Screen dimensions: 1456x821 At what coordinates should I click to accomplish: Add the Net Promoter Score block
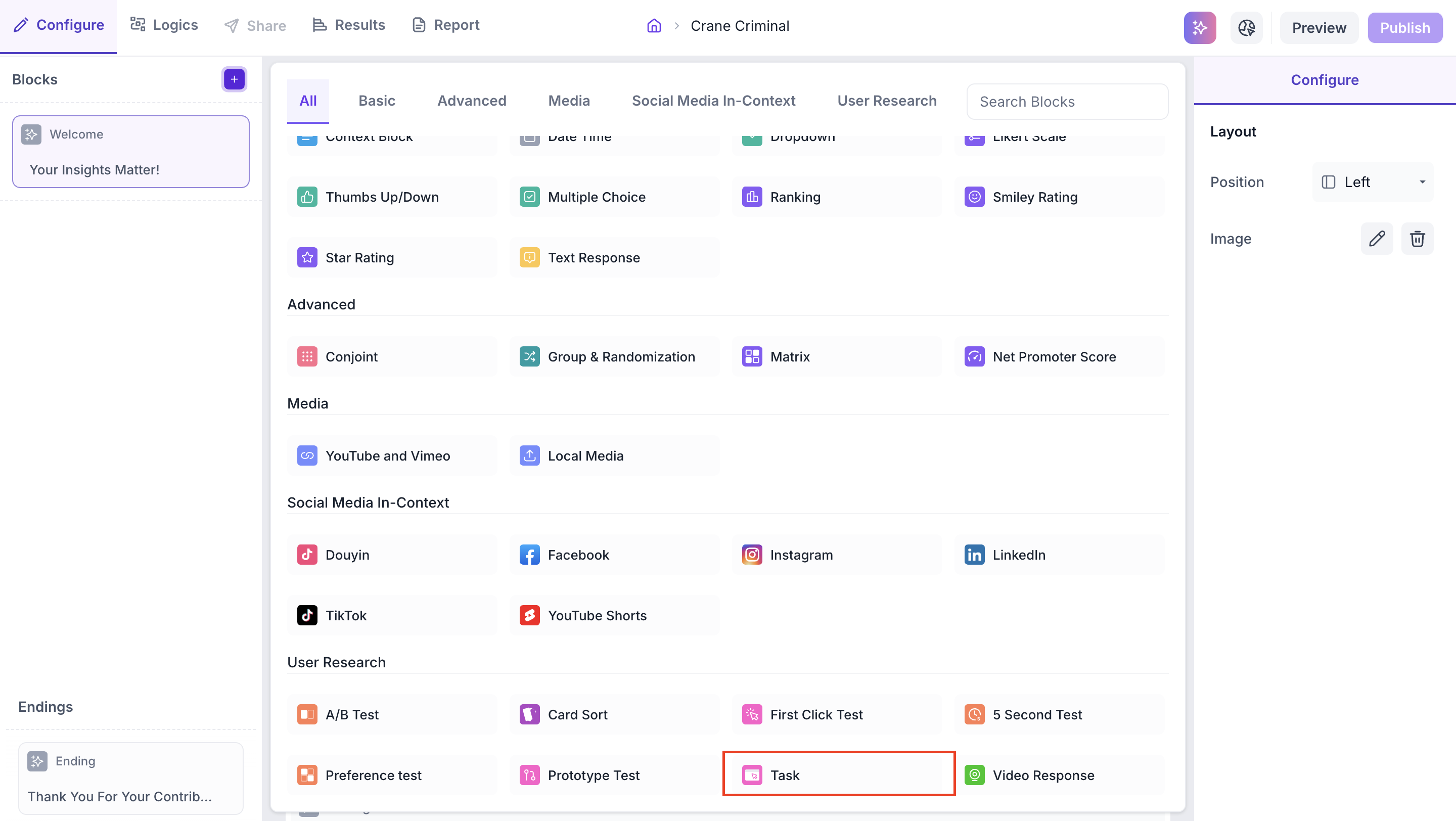click(1059, 356)
